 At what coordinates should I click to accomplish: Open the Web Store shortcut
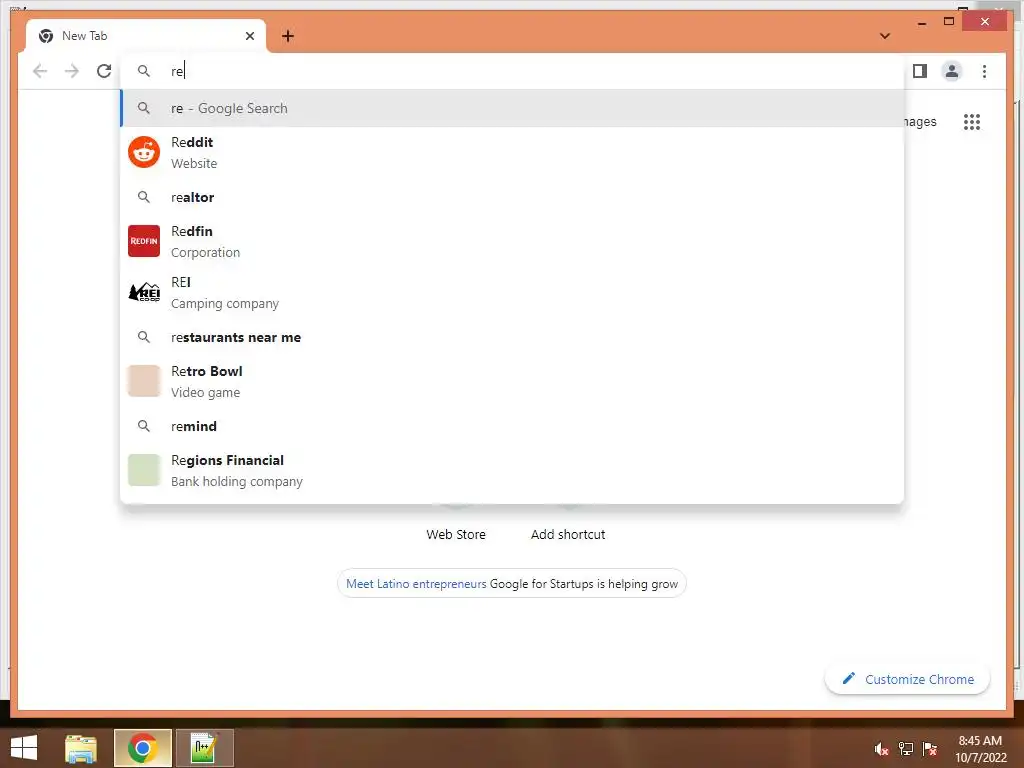click(456, 534)
